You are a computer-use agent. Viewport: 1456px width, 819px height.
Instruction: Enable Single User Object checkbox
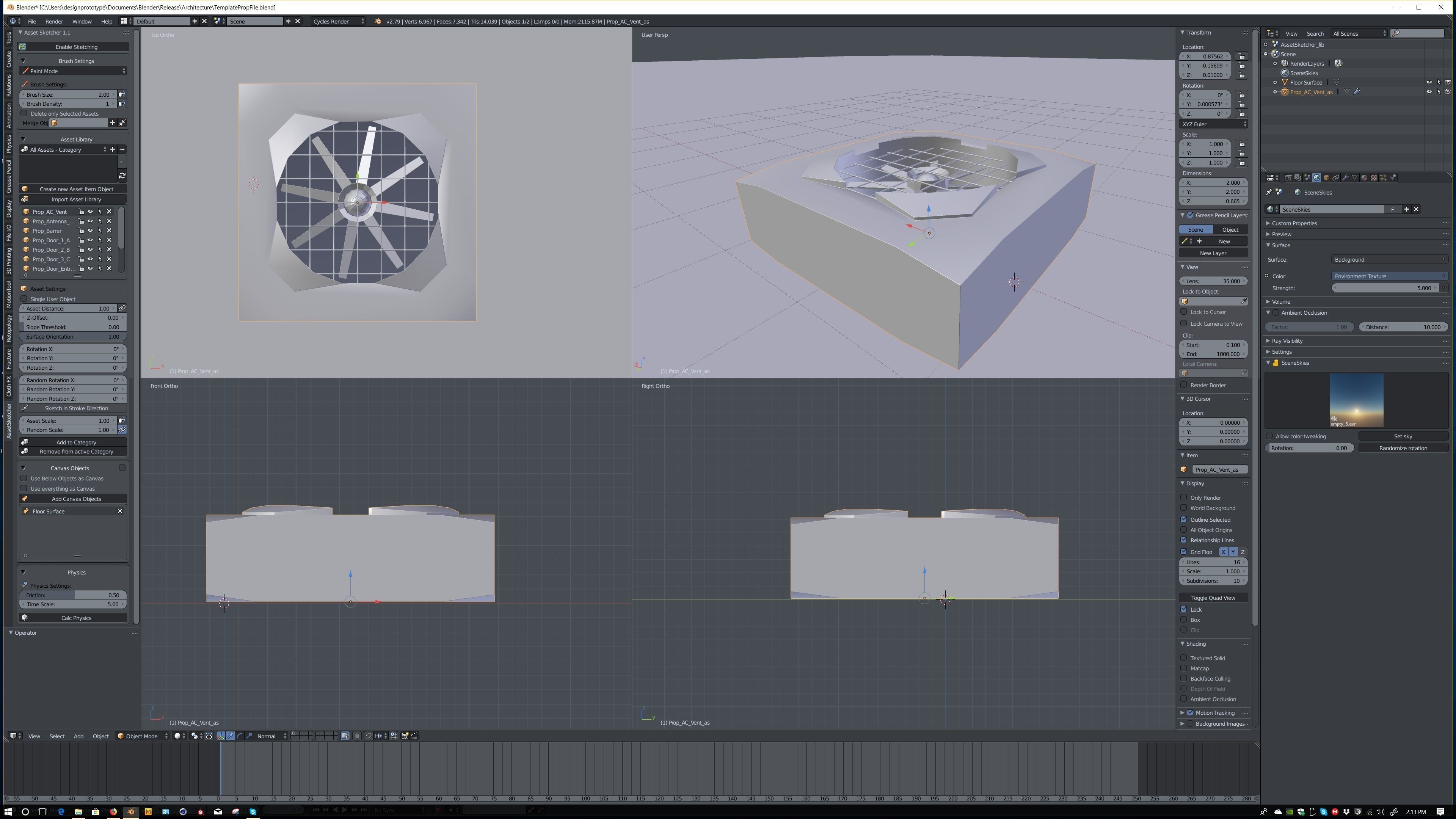click(24, 299)
